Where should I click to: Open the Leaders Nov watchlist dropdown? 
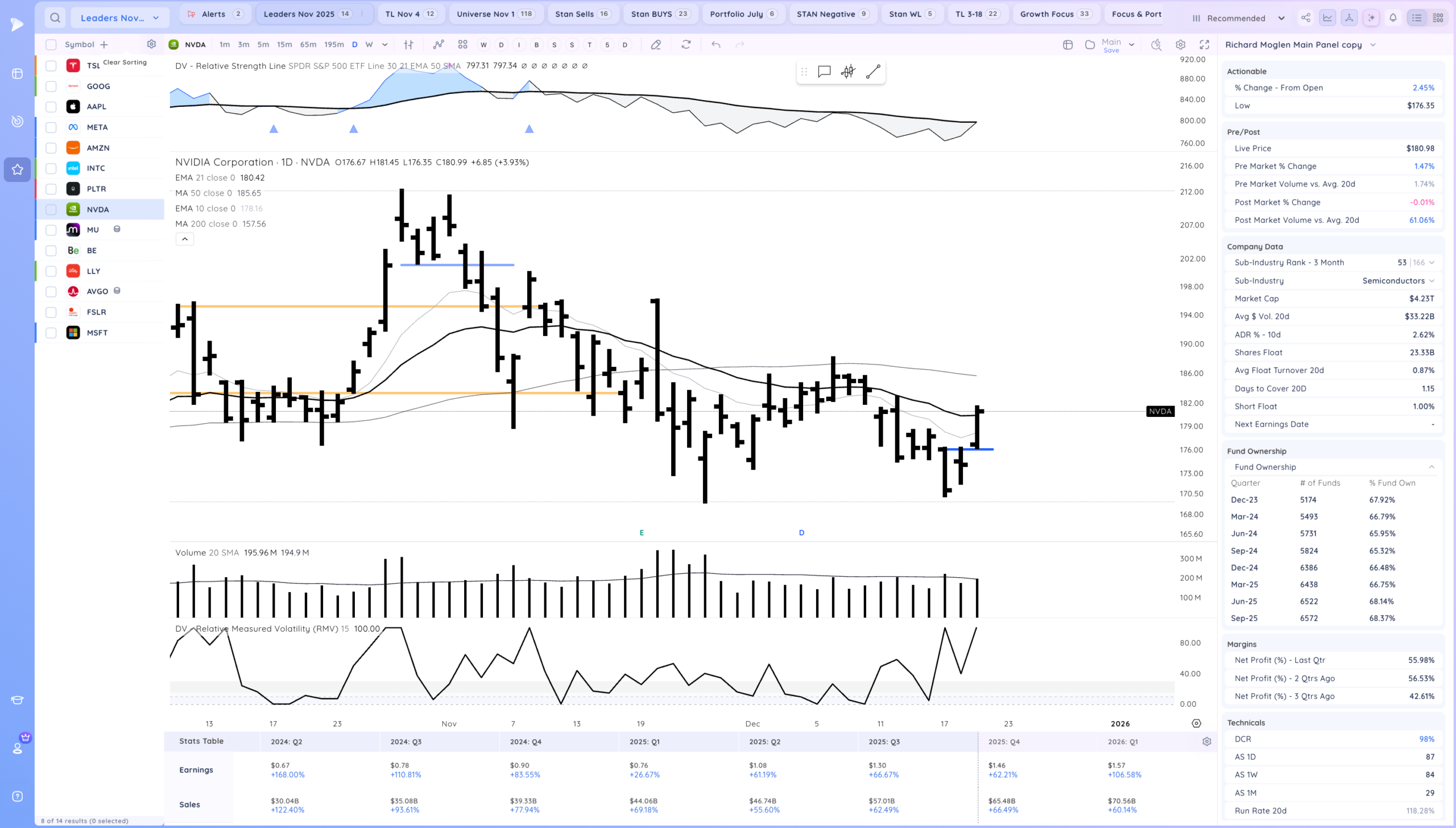click(119, 18)
